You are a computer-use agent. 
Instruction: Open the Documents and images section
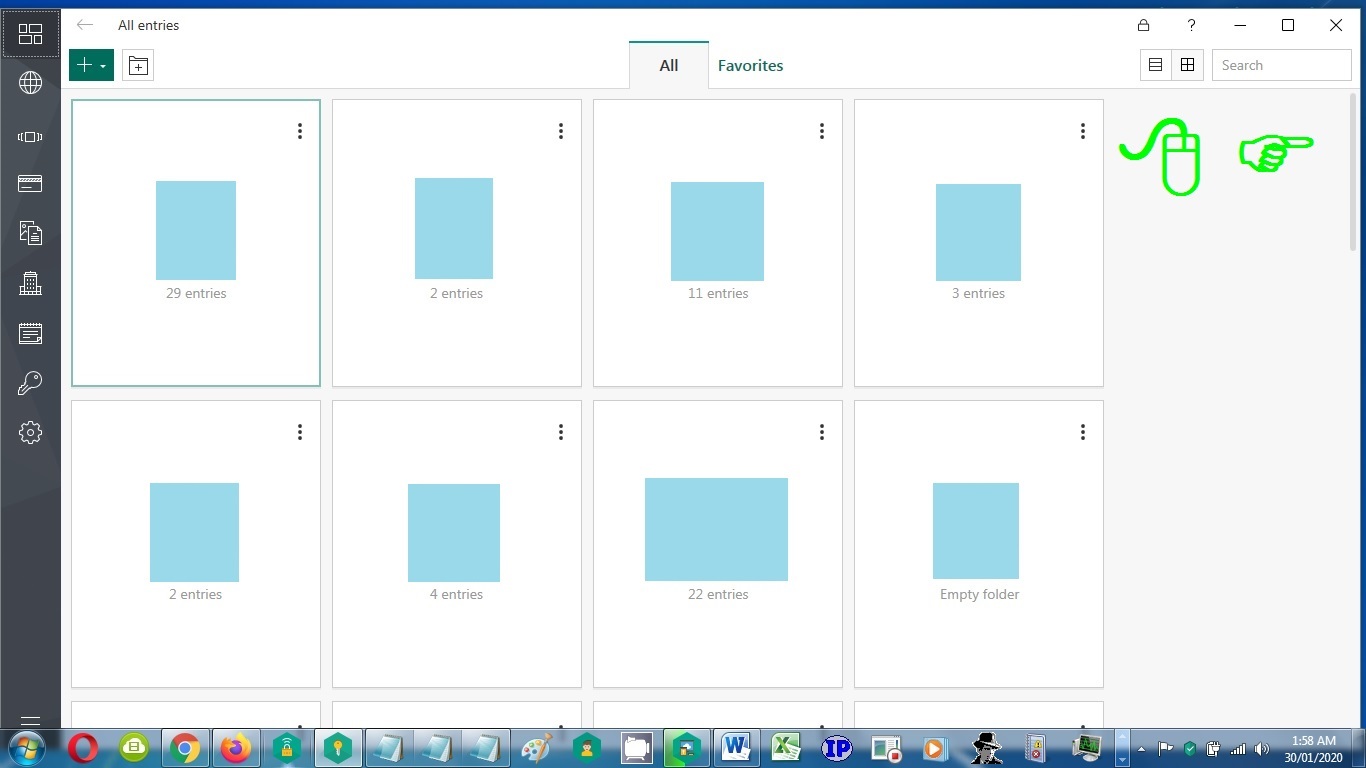click(30, 233)
